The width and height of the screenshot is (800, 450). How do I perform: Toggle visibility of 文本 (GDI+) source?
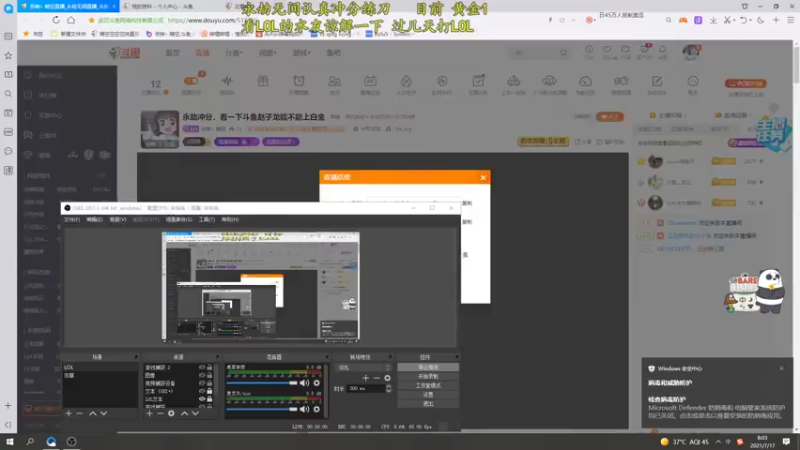[202, 391]
